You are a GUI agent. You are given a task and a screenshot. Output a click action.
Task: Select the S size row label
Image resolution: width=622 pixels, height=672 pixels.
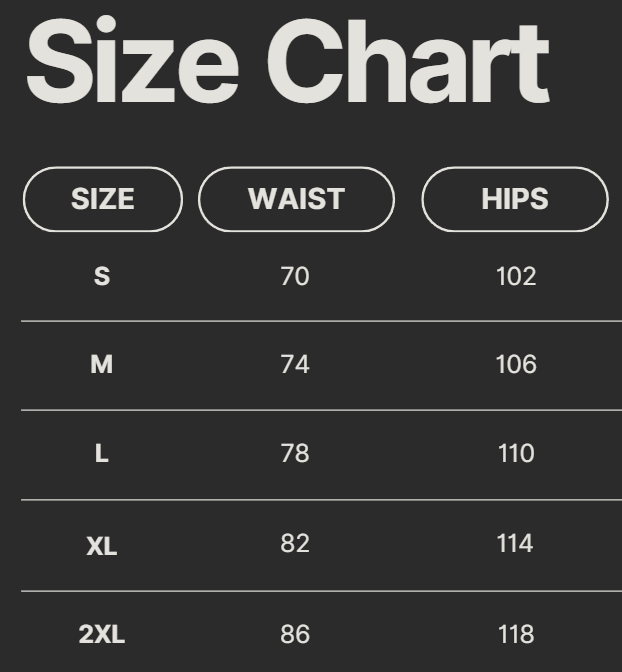tap(102, 276)
